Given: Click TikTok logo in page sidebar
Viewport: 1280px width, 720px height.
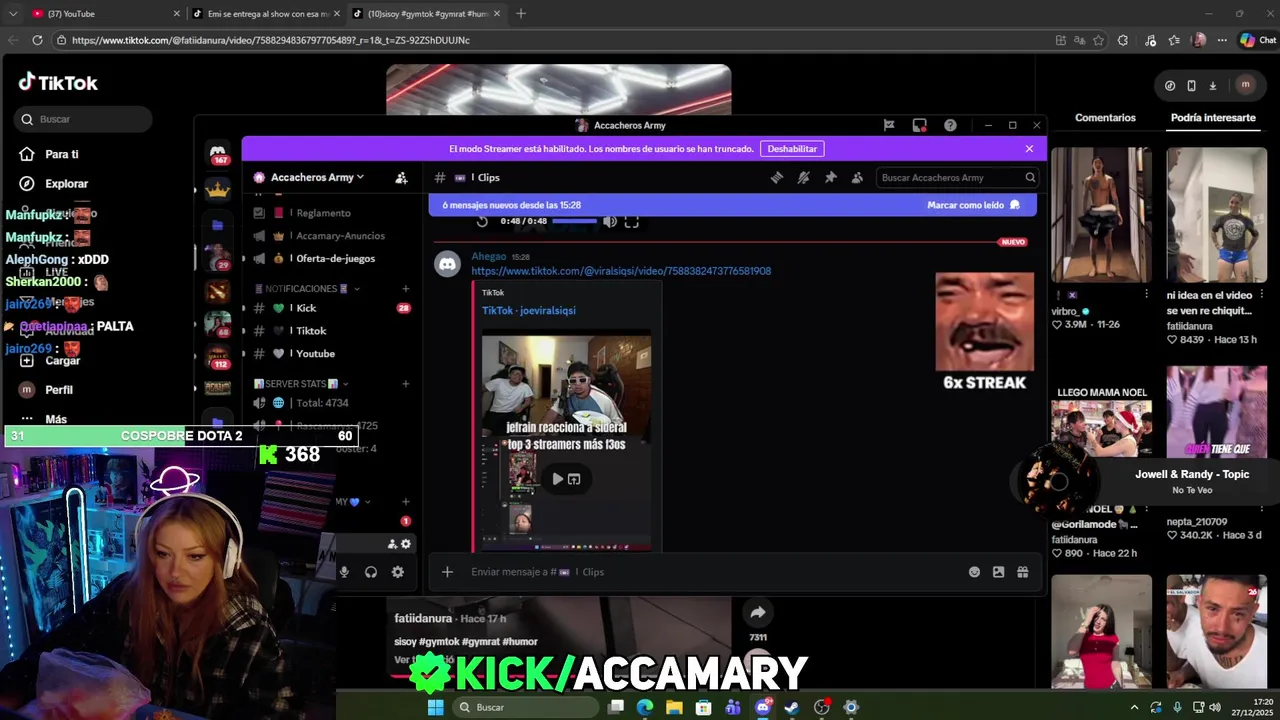Looking at the screenshot, I should pos(58,83).
